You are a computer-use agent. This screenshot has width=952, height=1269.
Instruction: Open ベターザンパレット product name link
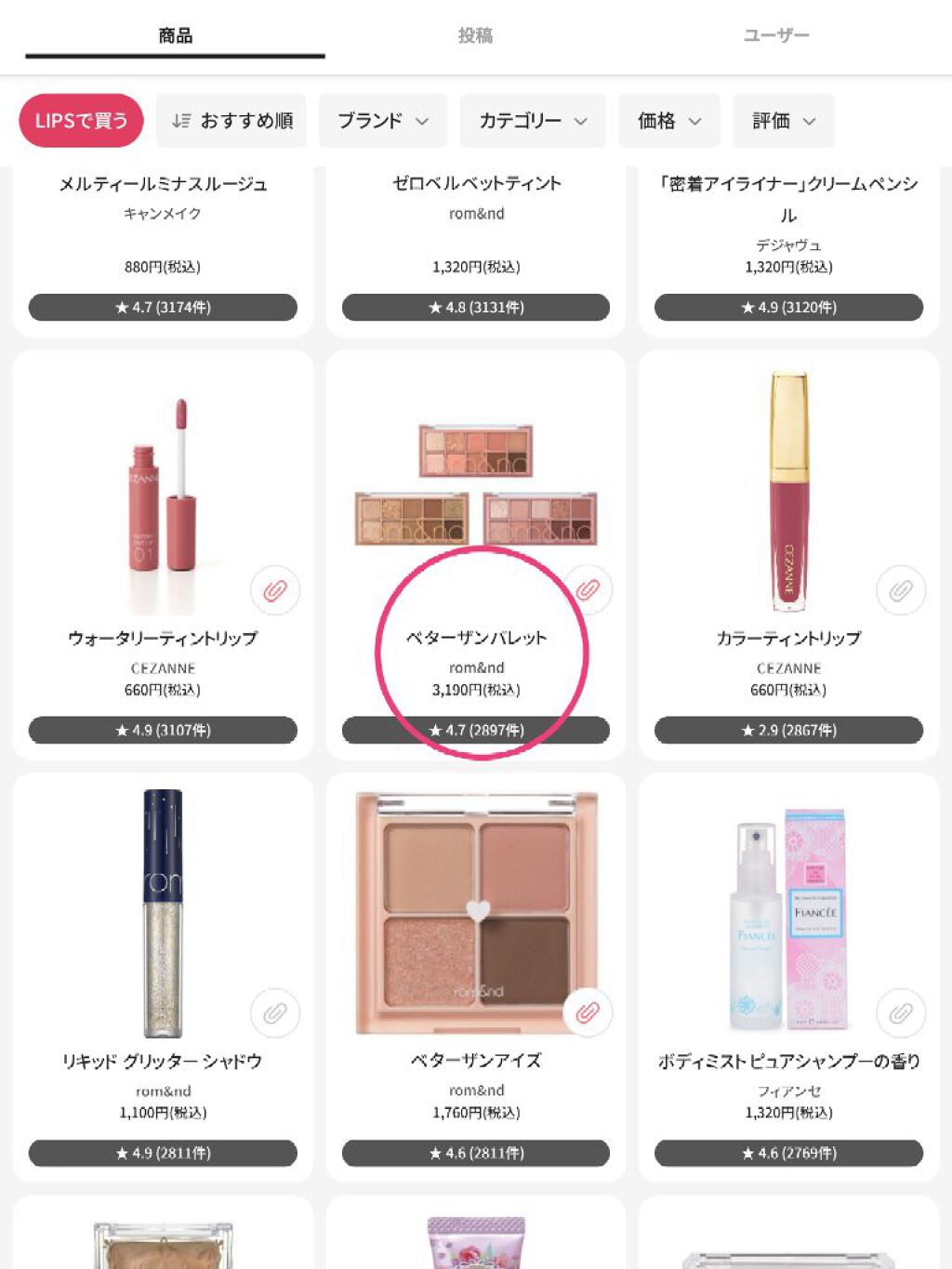point(476,638)
